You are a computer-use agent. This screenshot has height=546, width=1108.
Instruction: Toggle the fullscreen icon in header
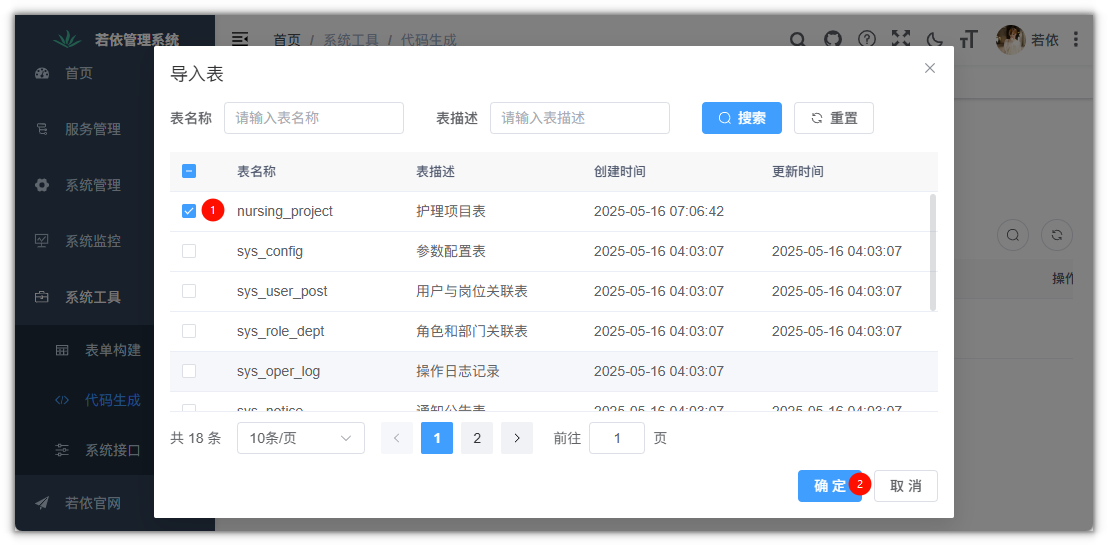900,39
